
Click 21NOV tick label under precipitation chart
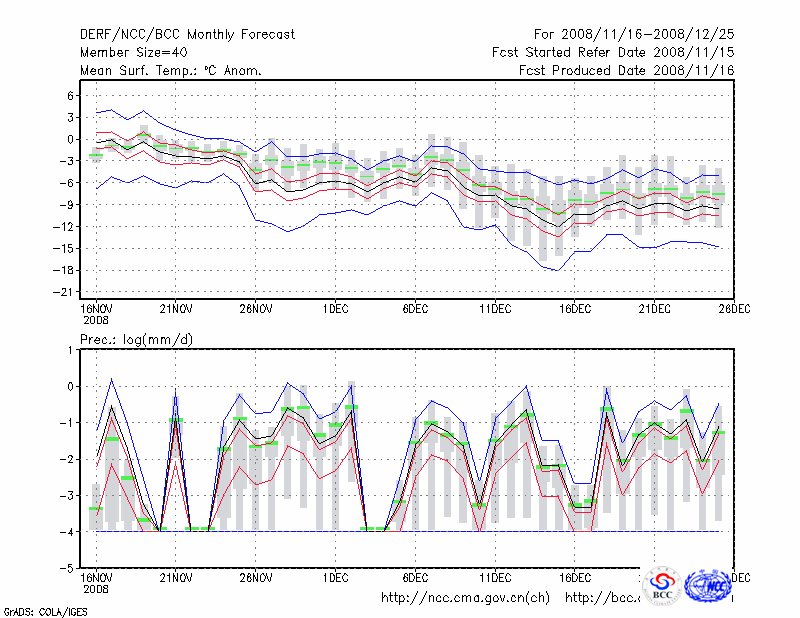pos(176,577)
